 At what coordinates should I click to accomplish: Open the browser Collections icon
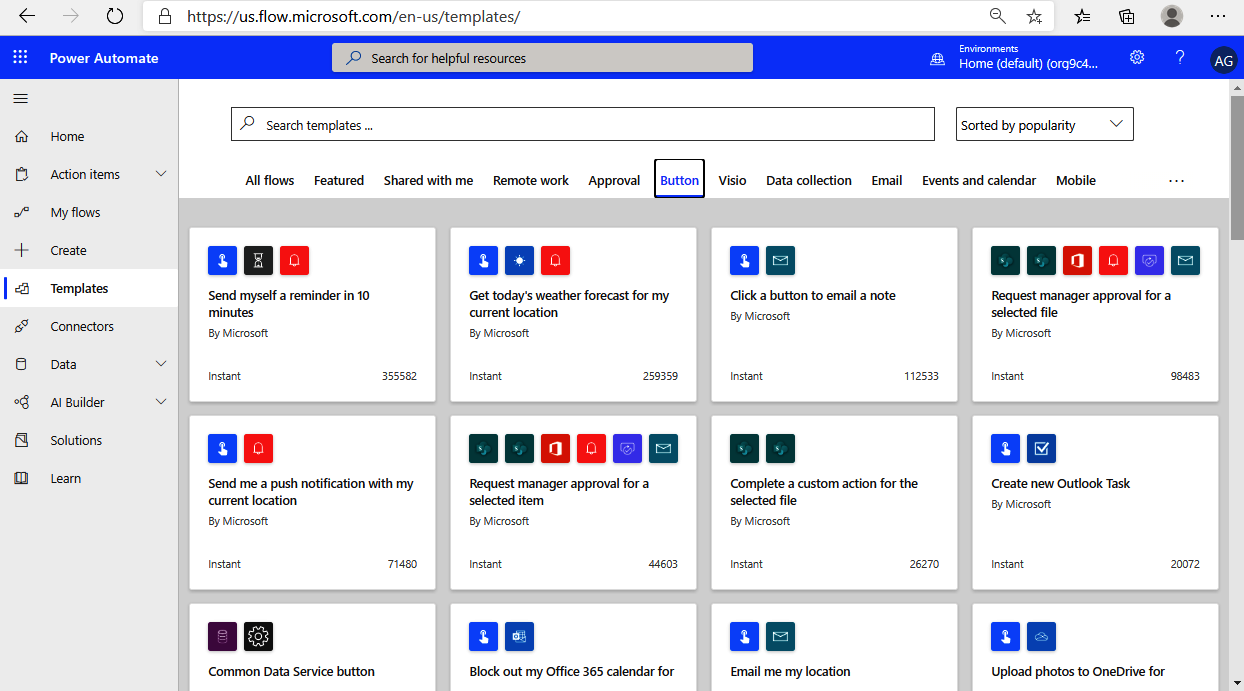click(1127, 16)
